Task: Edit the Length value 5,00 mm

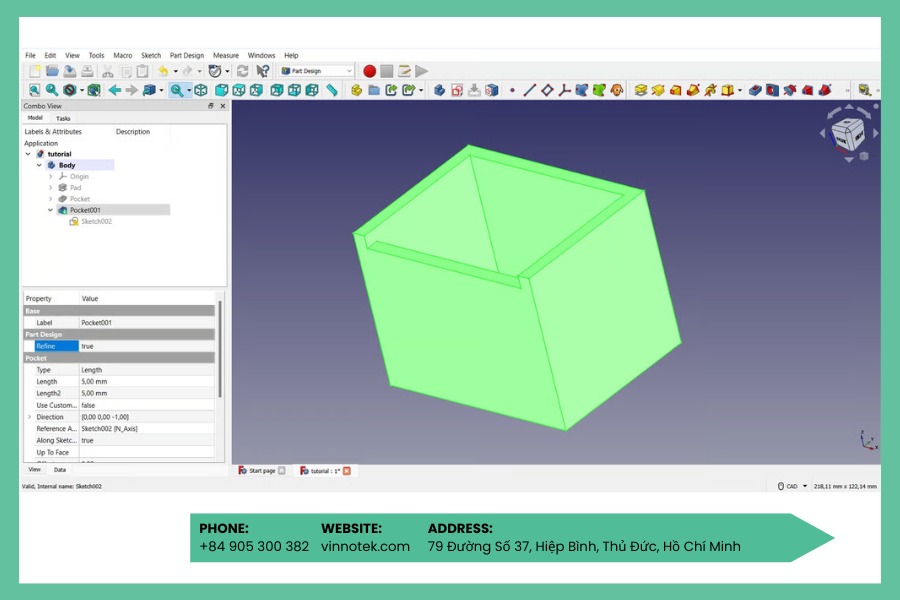Action: (147, 382)
